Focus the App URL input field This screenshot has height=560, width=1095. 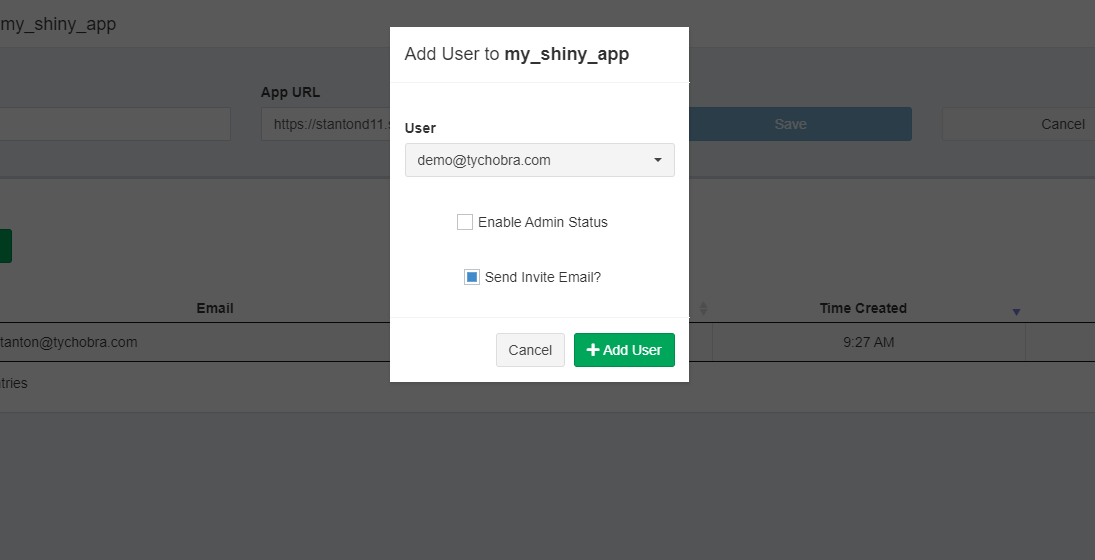click(x=325, y=124)
